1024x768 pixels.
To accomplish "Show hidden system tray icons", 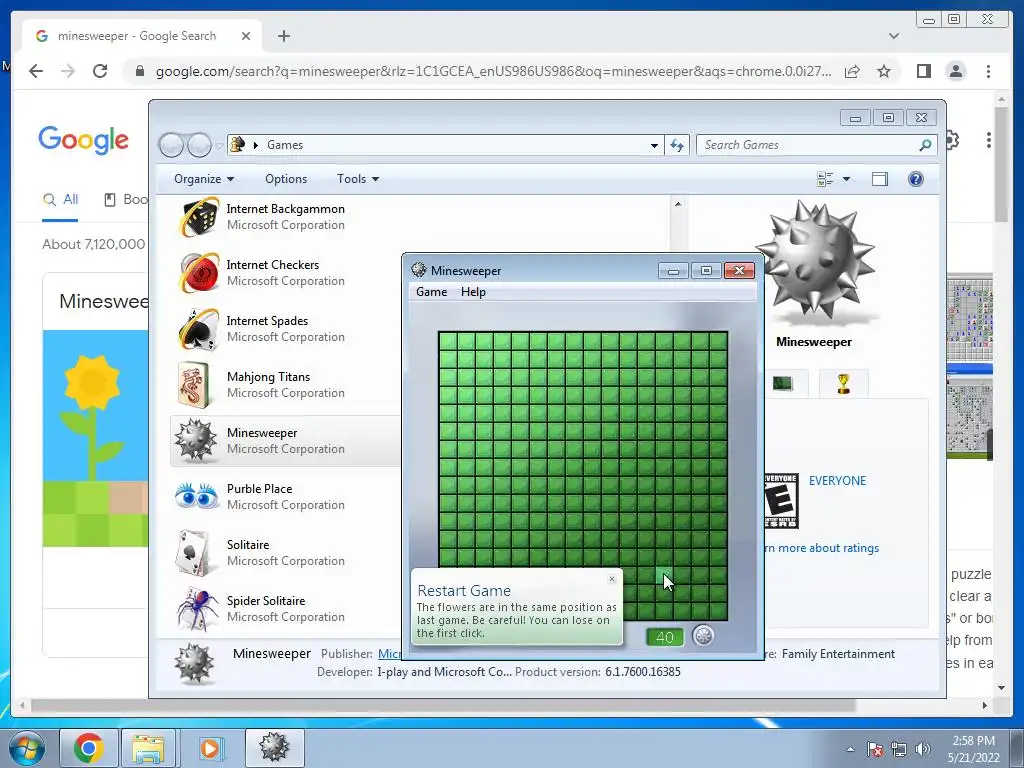I will click(x=850, y=749).
